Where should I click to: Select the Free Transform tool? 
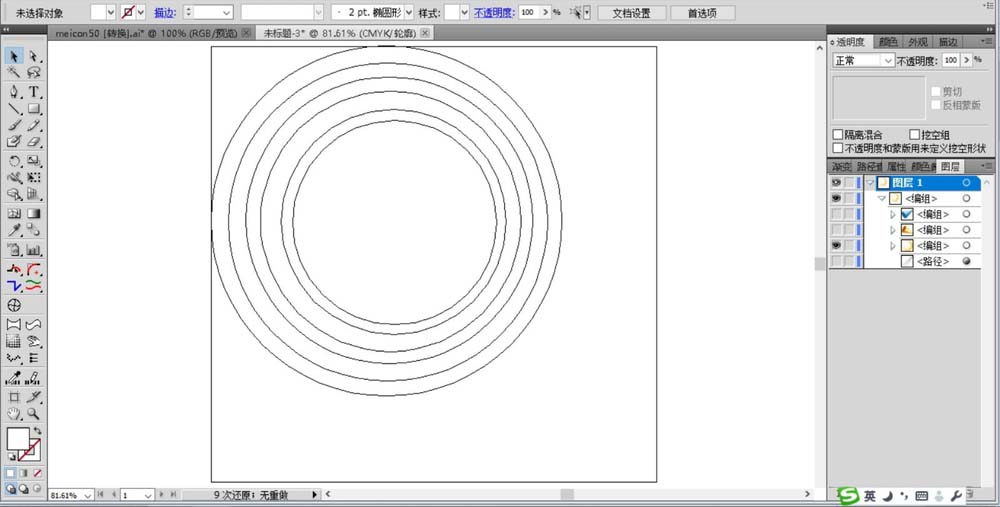coord(33,178)
